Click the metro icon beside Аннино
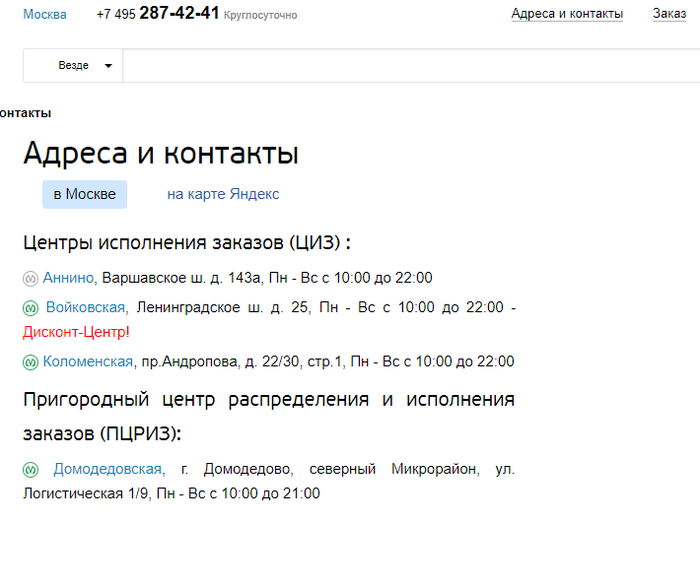 tap(30, 278)
